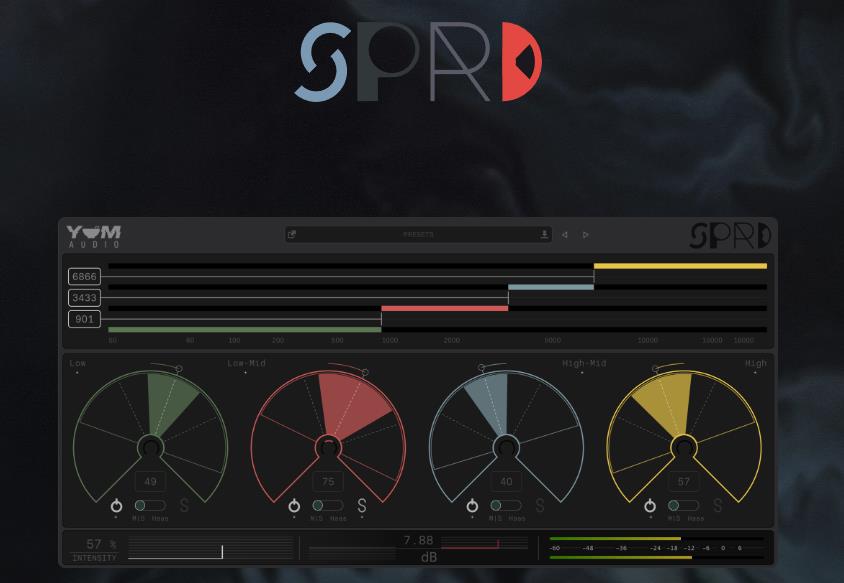844x583 pixels.
Task: Grab the blue High-Mid band arc handle
Action: [482, 368]
